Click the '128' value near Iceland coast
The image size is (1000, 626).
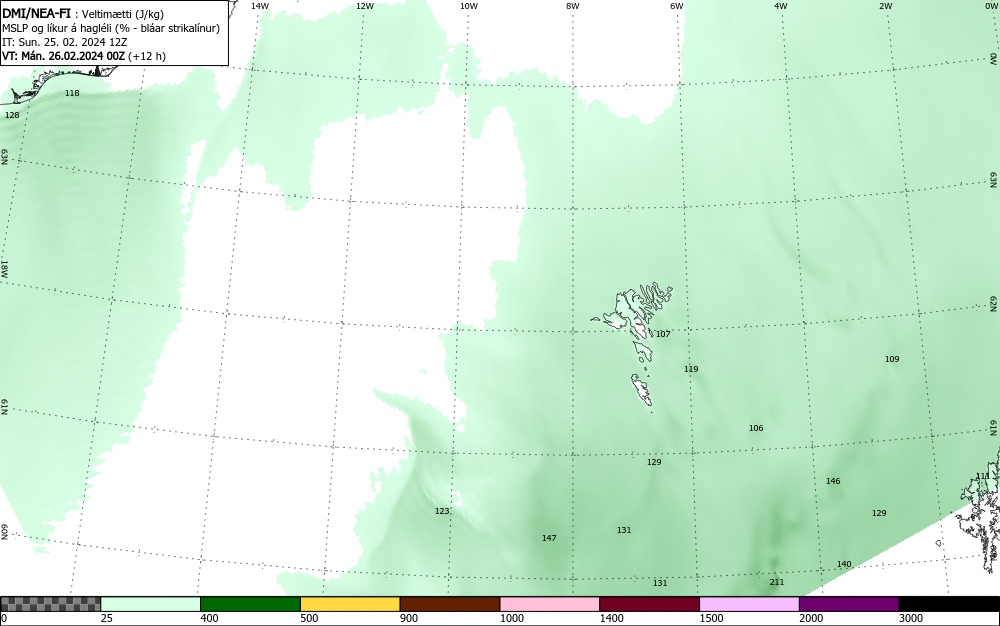12,115
